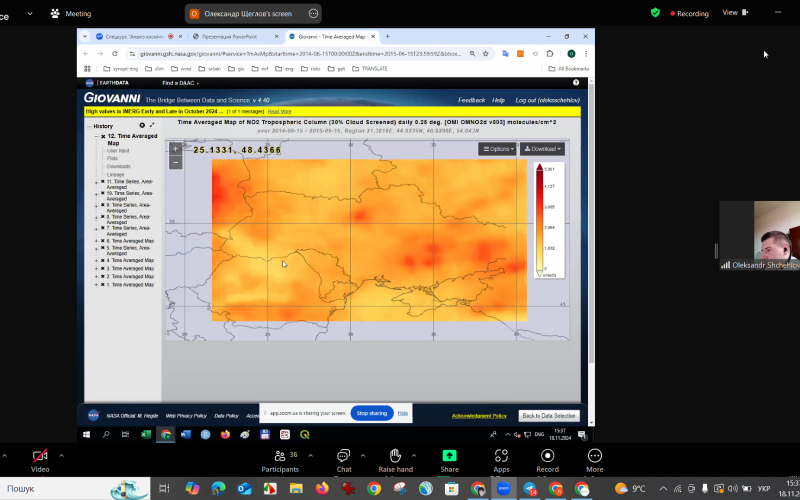Expand the 11. Time Series entry
The height and width of the screenshot is (500, 800).
(x=96, y=182)
